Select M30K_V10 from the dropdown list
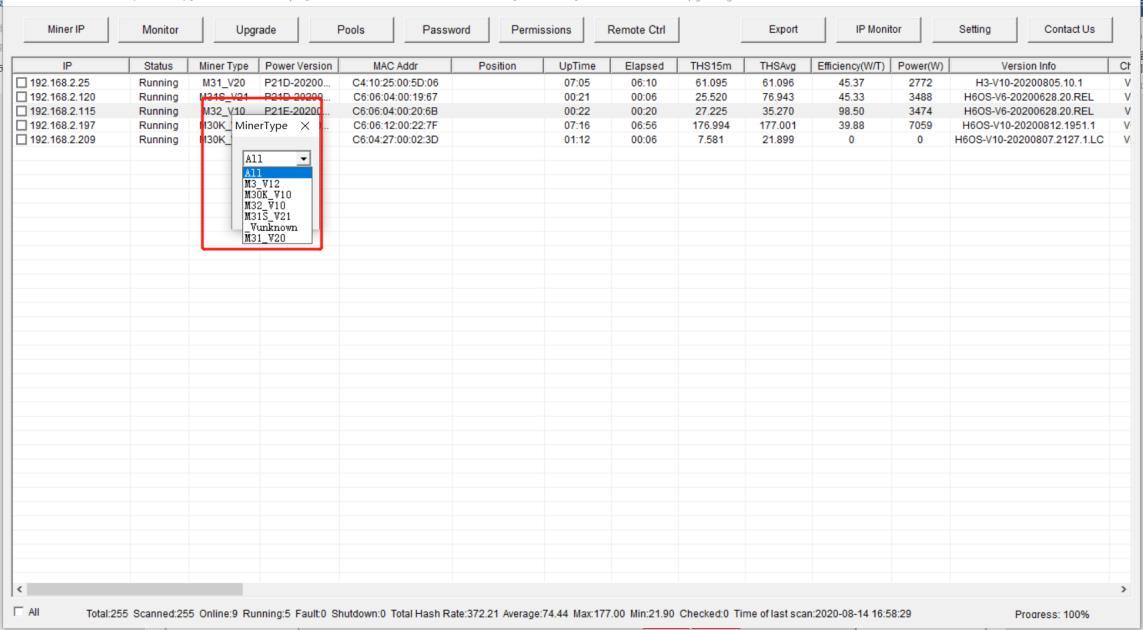The width and height of the screenshot is (1143, 630). tap(267, 194)
